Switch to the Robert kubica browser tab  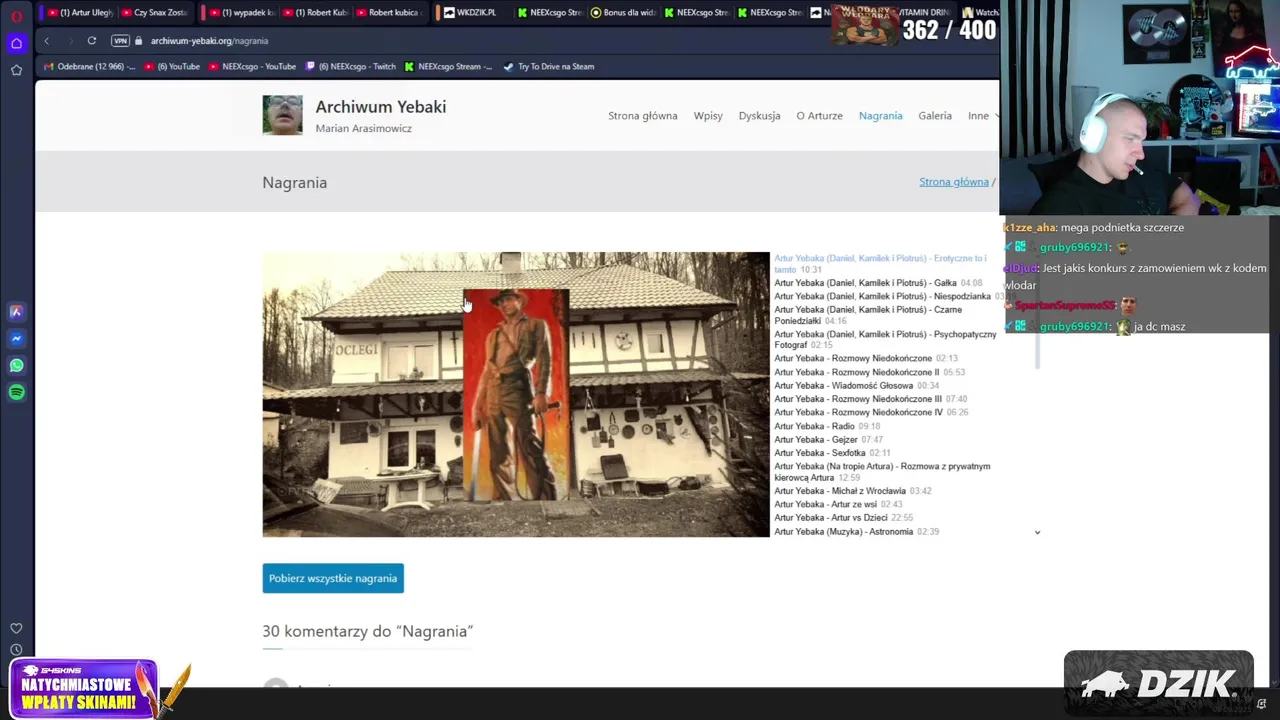click(387, 13)
